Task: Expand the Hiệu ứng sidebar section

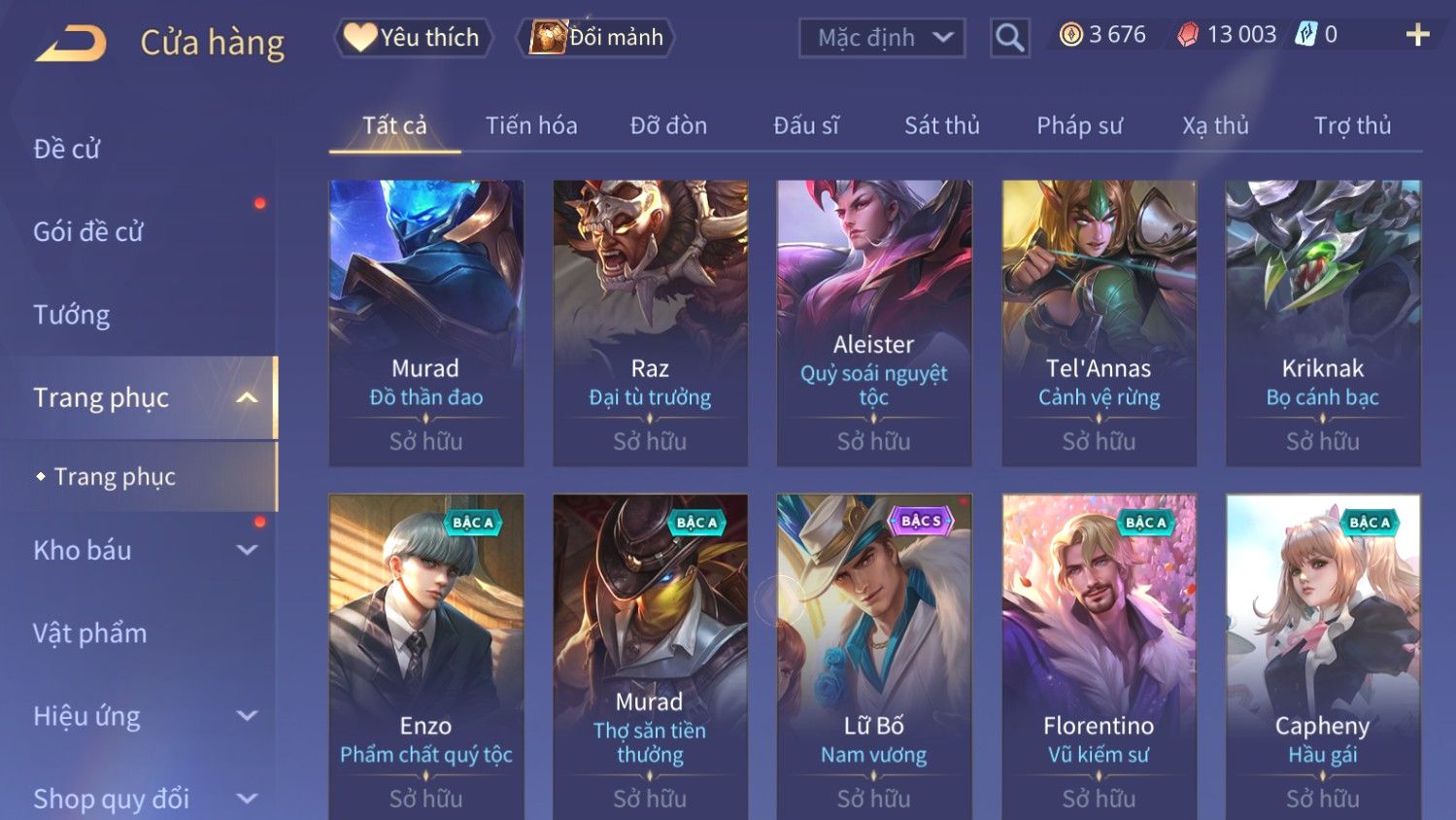Action: coord(248,716)
